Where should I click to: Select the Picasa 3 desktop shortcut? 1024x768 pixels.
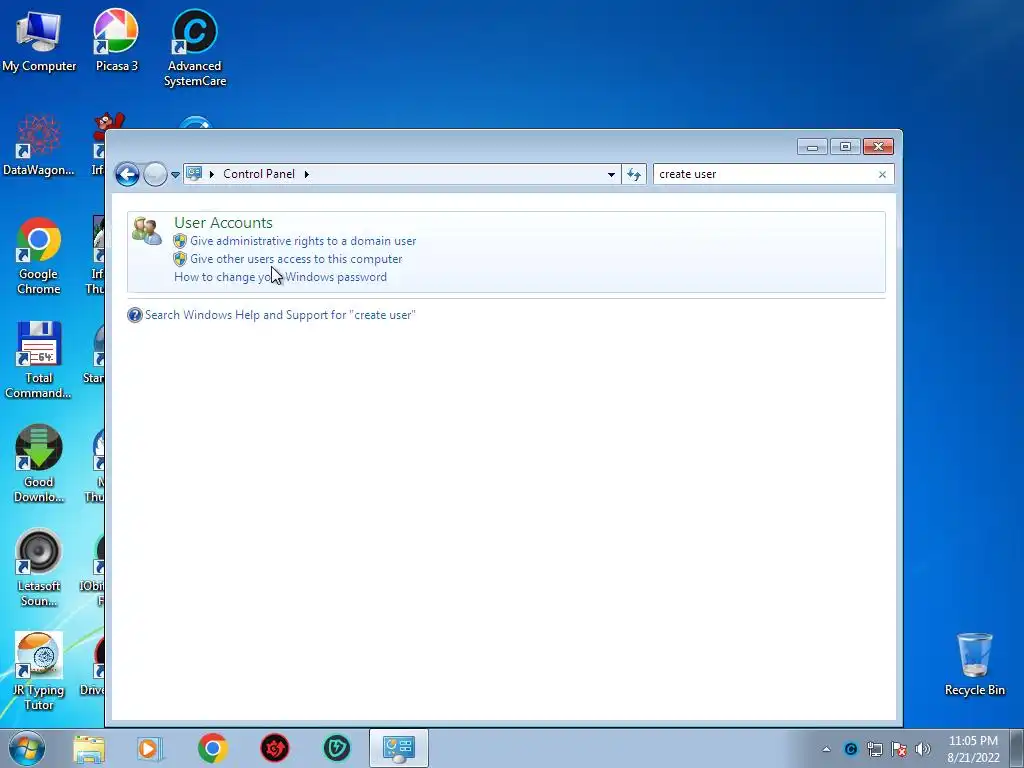click(116, 40)
